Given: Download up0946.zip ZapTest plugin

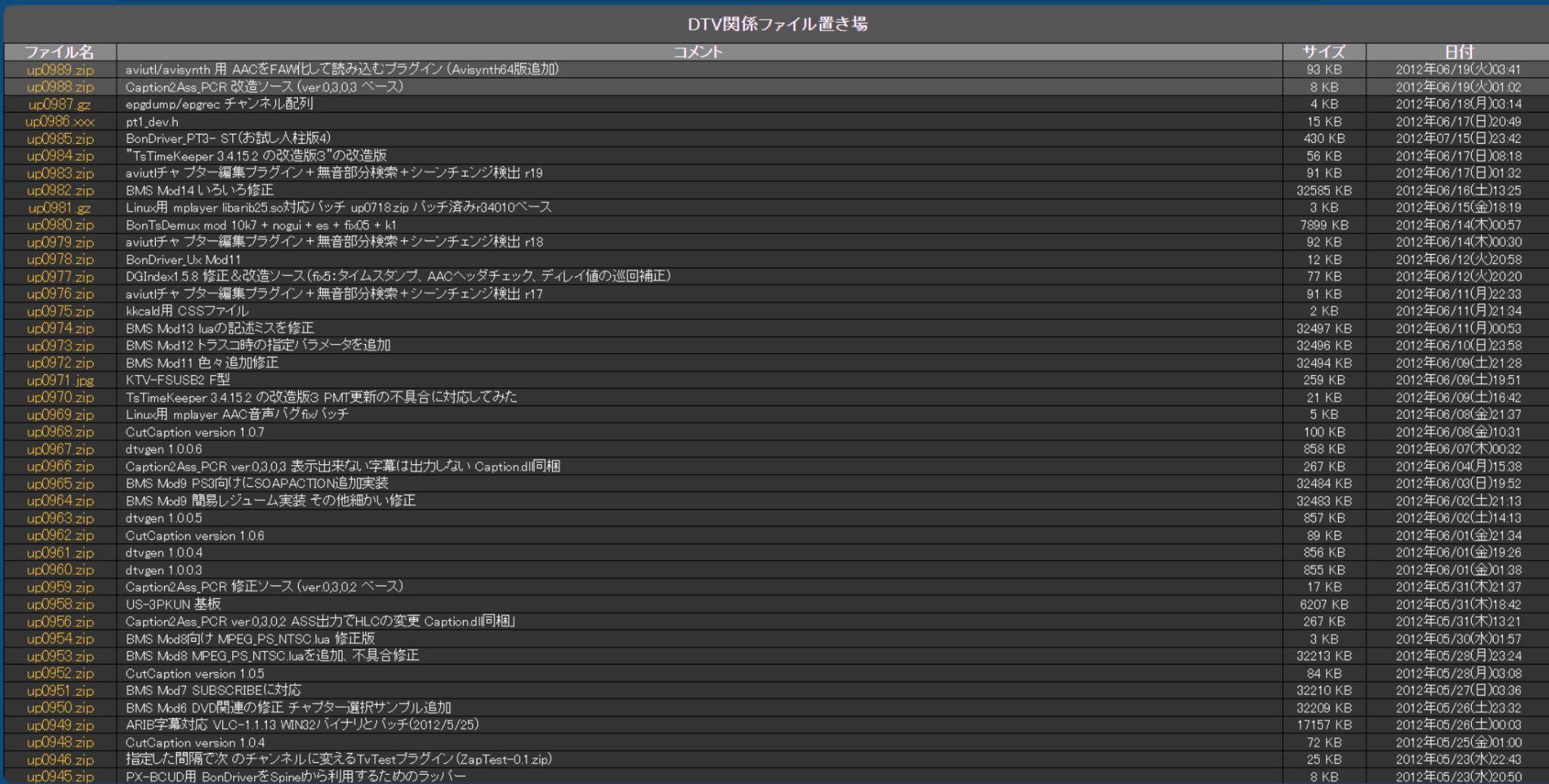Looking at the screenshot, I should (61, 760).
